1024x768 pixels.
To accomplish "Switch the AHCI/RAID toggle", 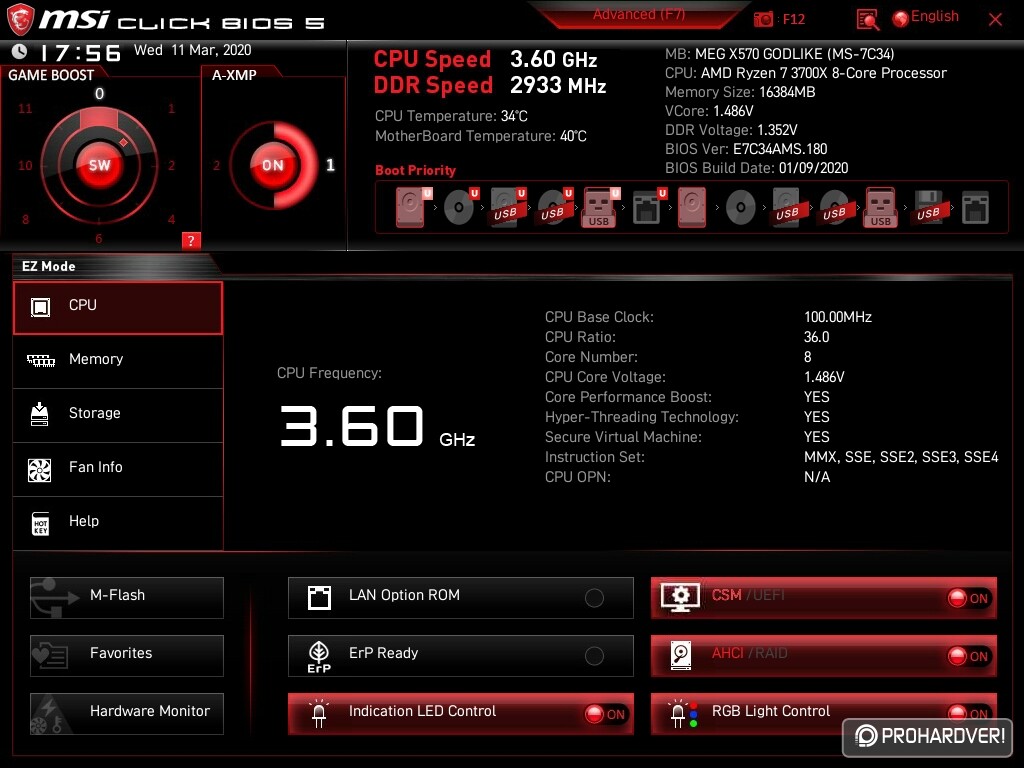I will [968, 656].
